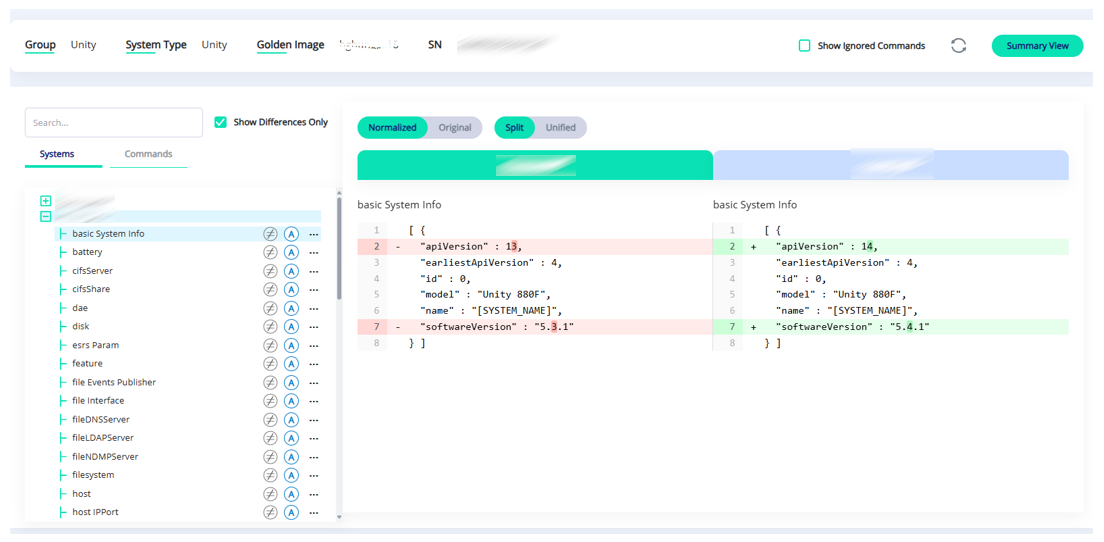Select the fileDNSServer tree item

pyautogui.click(x=101, y=420)
